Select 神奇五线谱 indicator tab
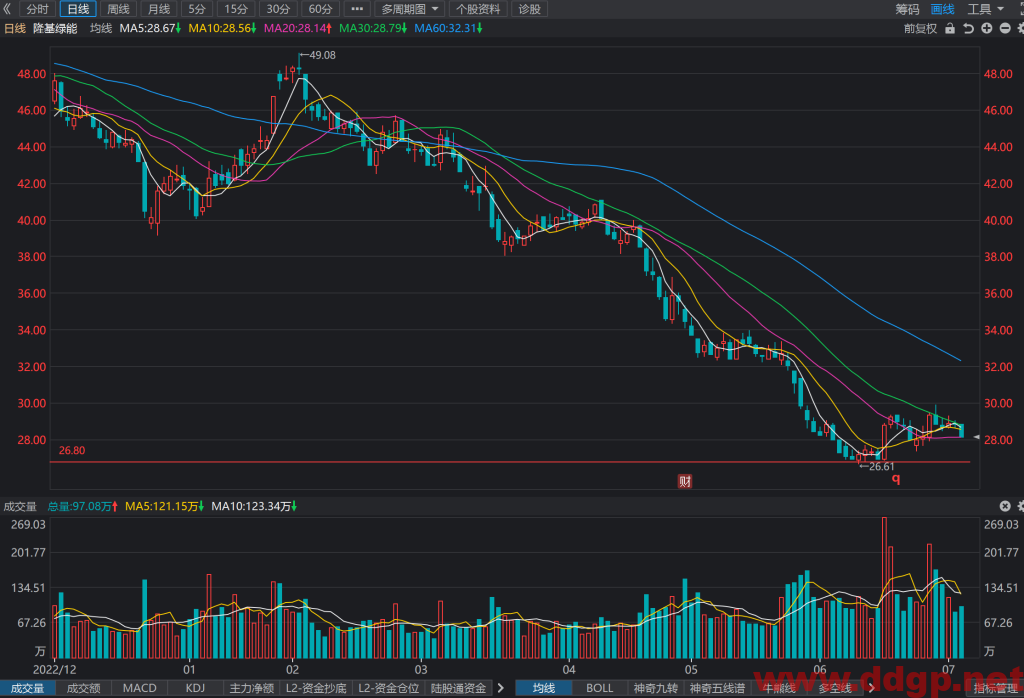The width and height of the screenshot is (1024, 698). 718,688
